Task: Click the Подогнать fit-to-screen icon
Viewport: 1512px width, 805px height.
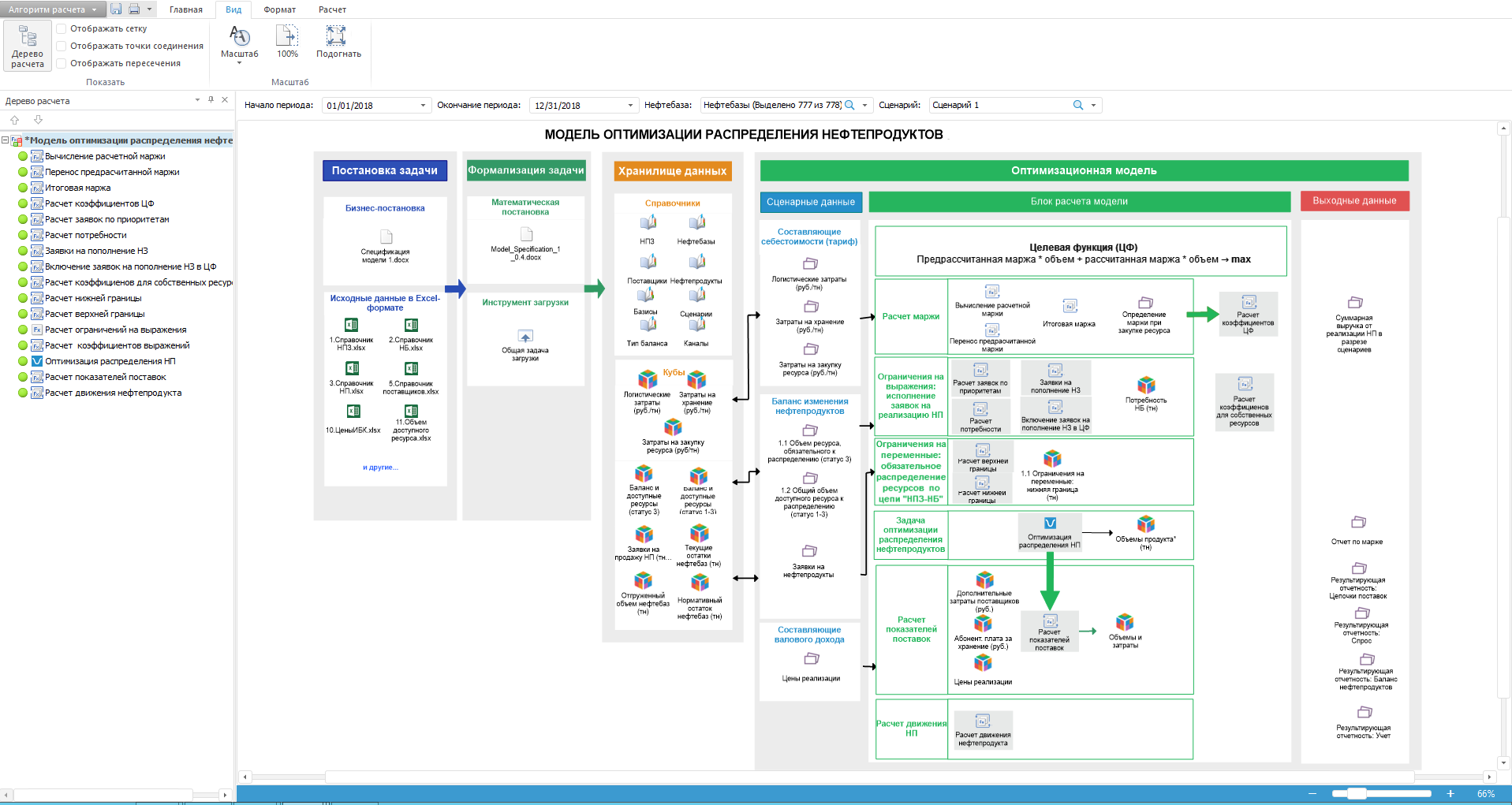Action: coord(338,42)
